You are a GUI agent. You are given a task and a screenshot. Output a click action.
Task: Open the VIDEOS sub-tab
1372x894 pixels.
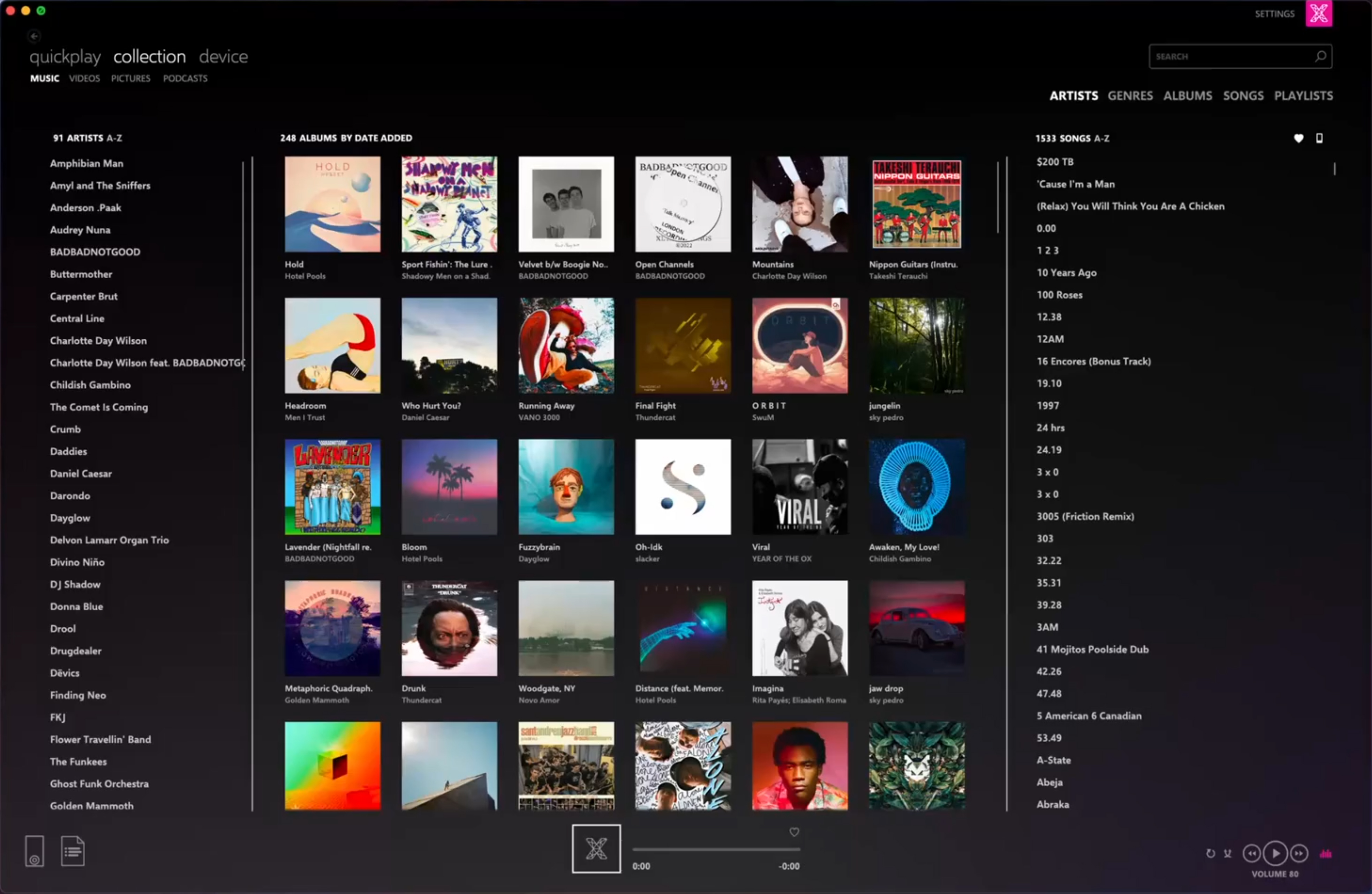(x=84, y=78)
